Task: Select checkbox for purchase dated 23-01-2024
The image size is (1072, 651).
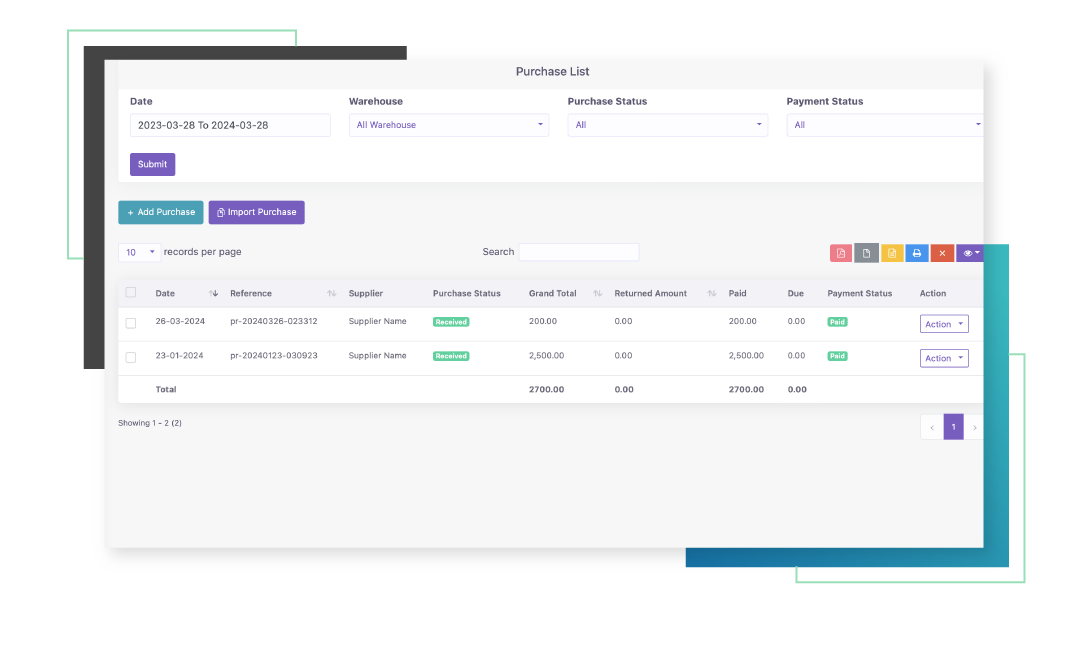Action: click(131, 357)
